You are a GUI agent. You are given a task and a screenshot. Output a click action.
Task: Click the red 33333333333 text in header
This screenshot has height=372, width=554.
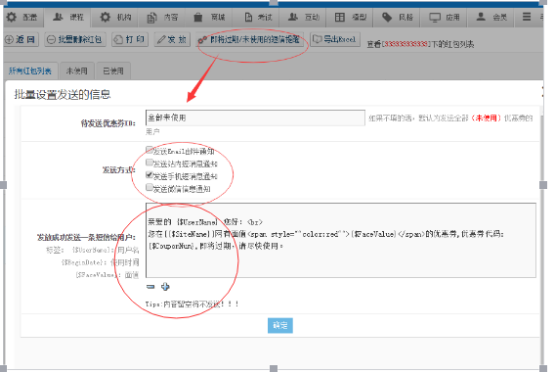tap(405, 44)
